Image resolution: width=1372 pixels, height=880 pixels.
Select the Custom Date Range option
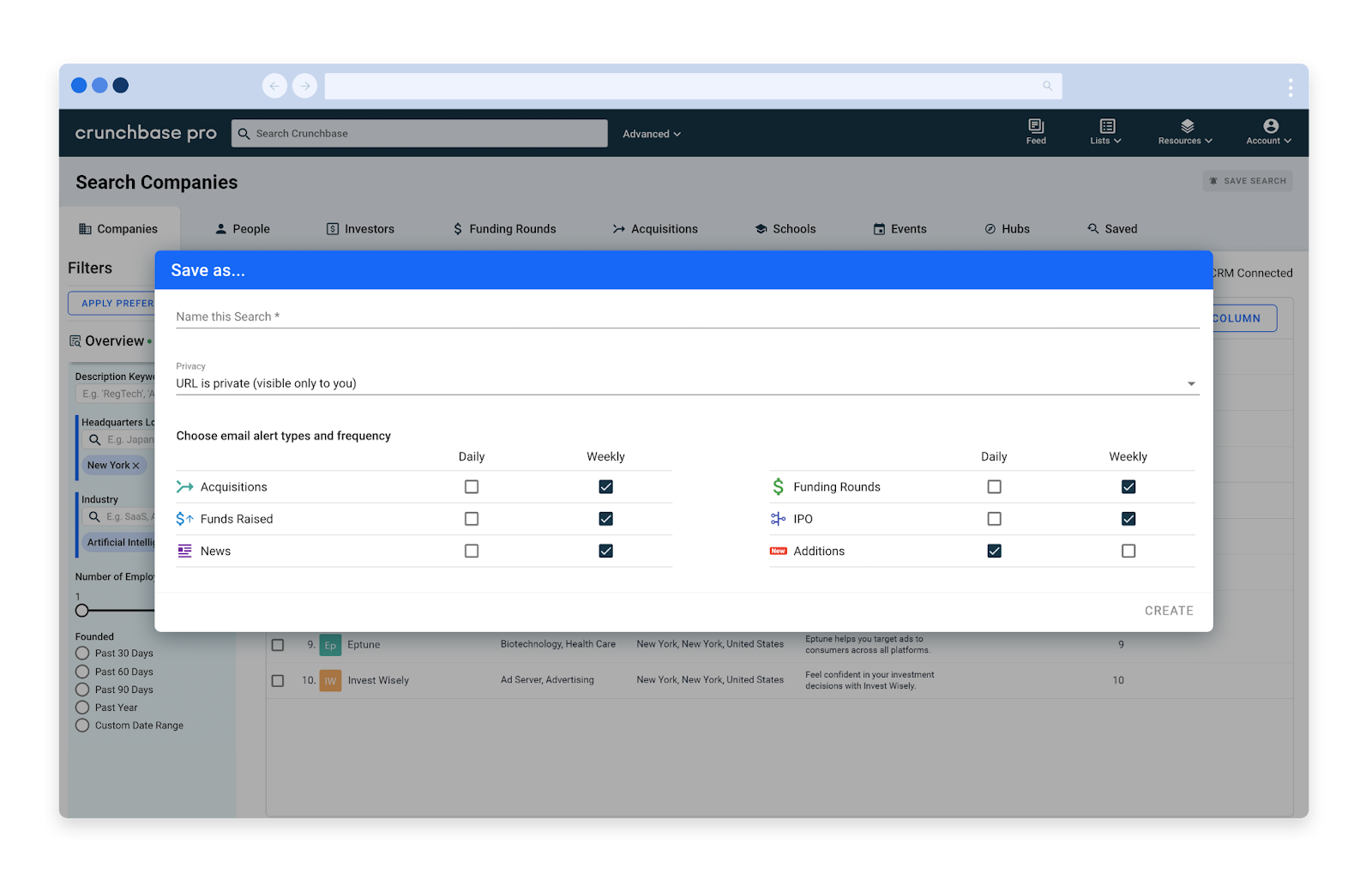(x=82, y=726)
